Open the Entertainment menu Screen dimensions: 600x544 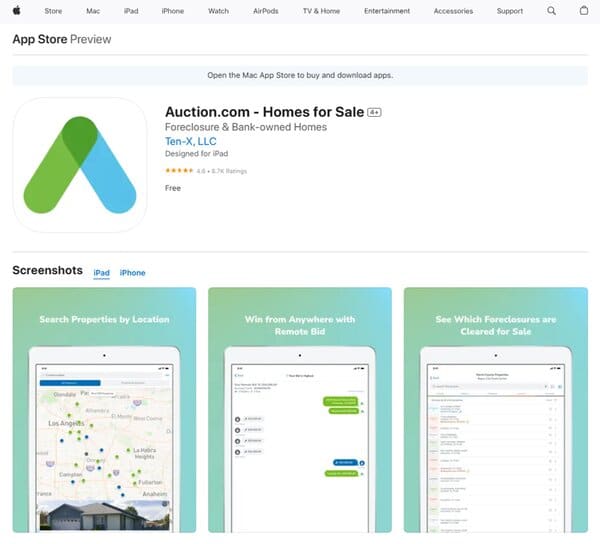pyautogui.click(x=387, y=11)
